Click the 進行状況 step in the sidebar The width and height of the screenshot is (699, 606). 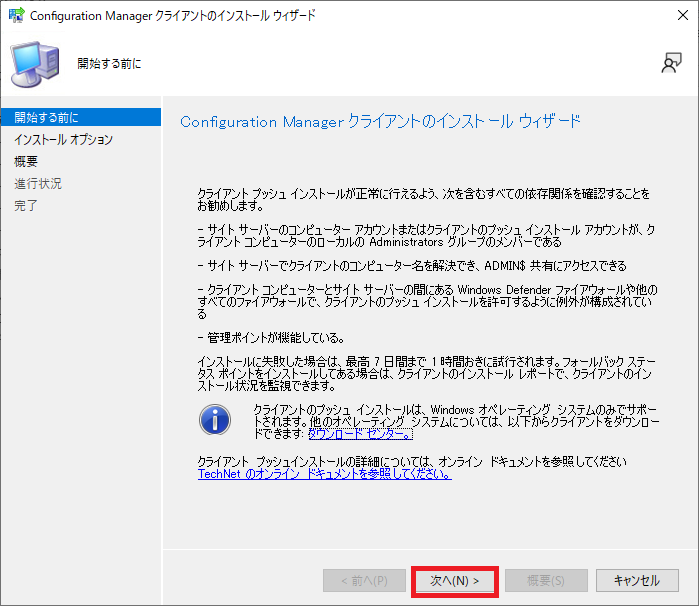(38, 184)
